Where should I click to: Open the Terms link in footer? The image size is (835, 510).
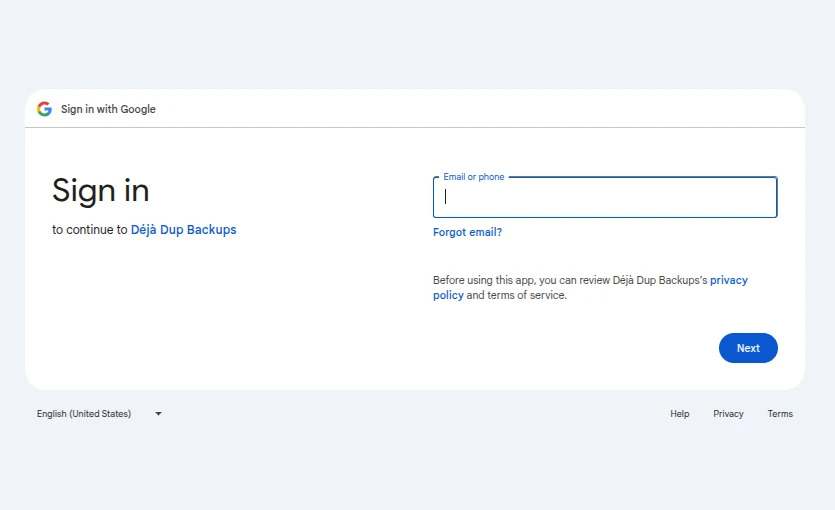780,414
